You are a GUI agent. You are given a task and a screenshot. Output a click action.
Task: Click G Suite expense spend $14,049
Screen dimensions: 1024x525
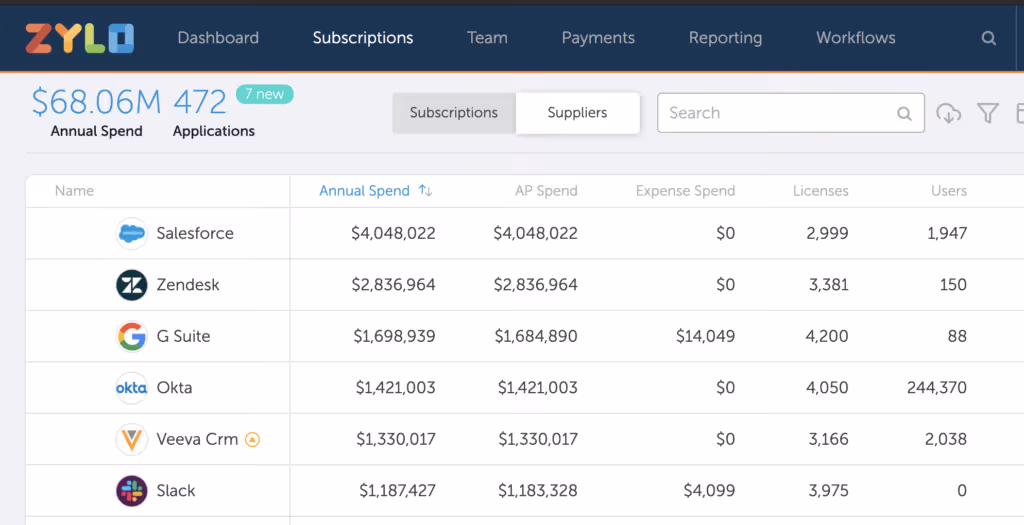coord(705,336)
